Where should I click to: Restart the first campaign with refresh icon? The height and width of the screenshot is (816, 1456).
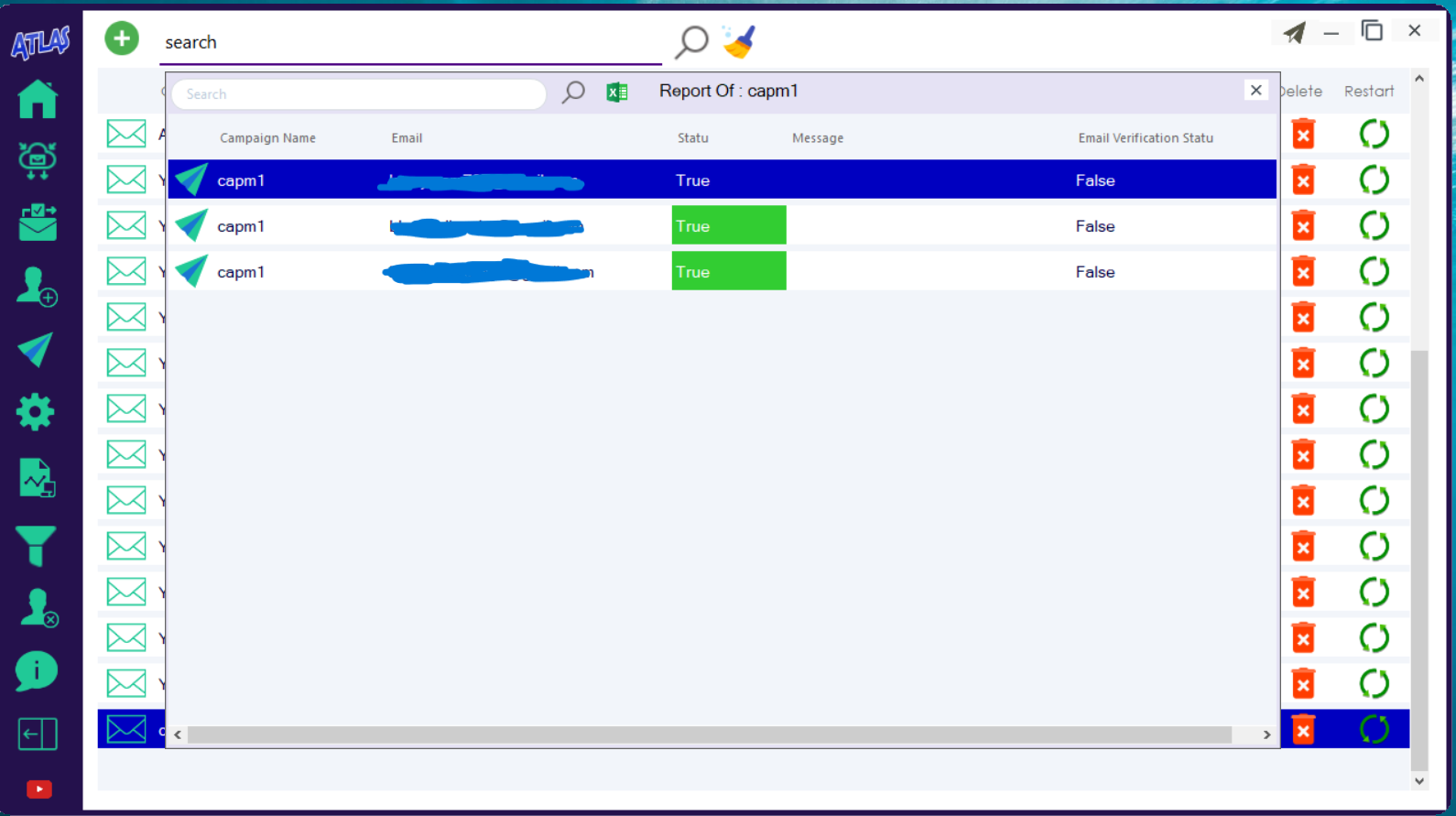click(x=1374, y=135)
